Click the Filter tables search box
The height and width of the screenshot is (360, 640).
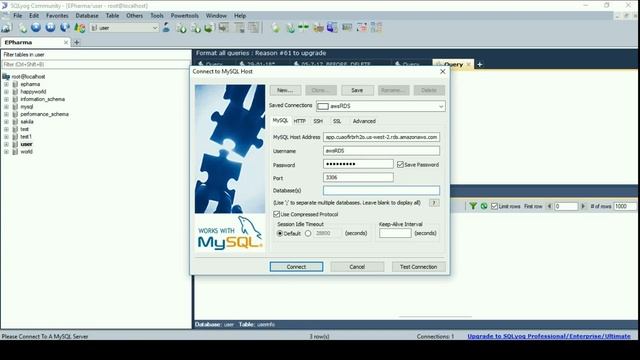coord(96,64)
